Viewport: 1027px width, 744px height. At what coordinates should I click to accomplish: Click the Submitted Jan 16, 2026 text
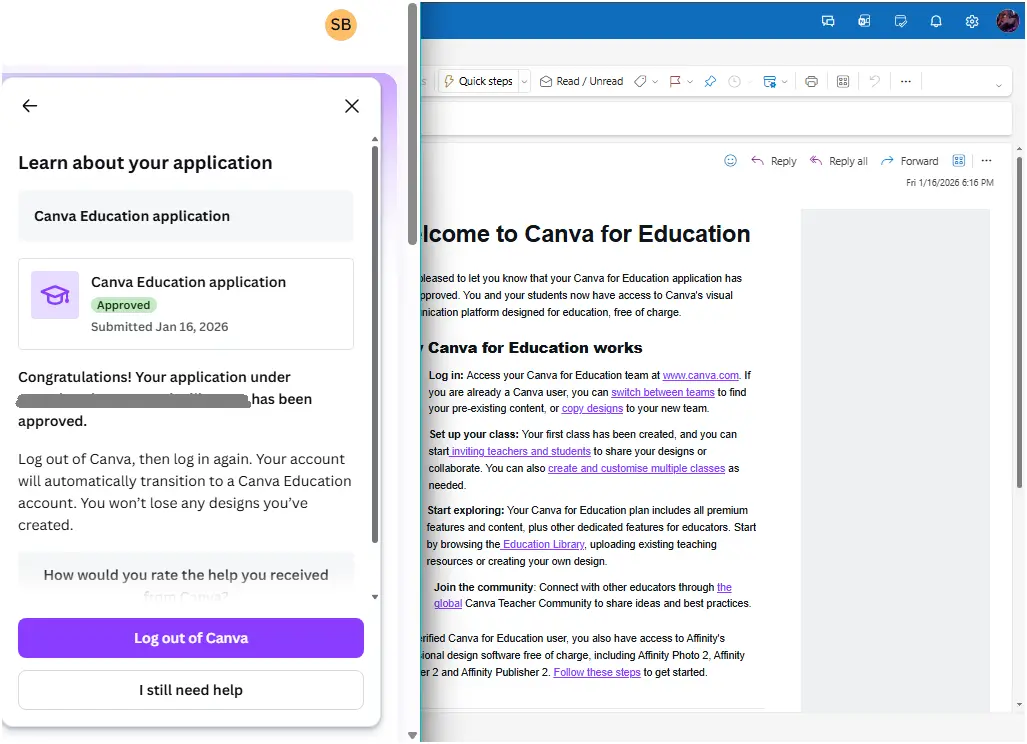click(x=159, y=327)
